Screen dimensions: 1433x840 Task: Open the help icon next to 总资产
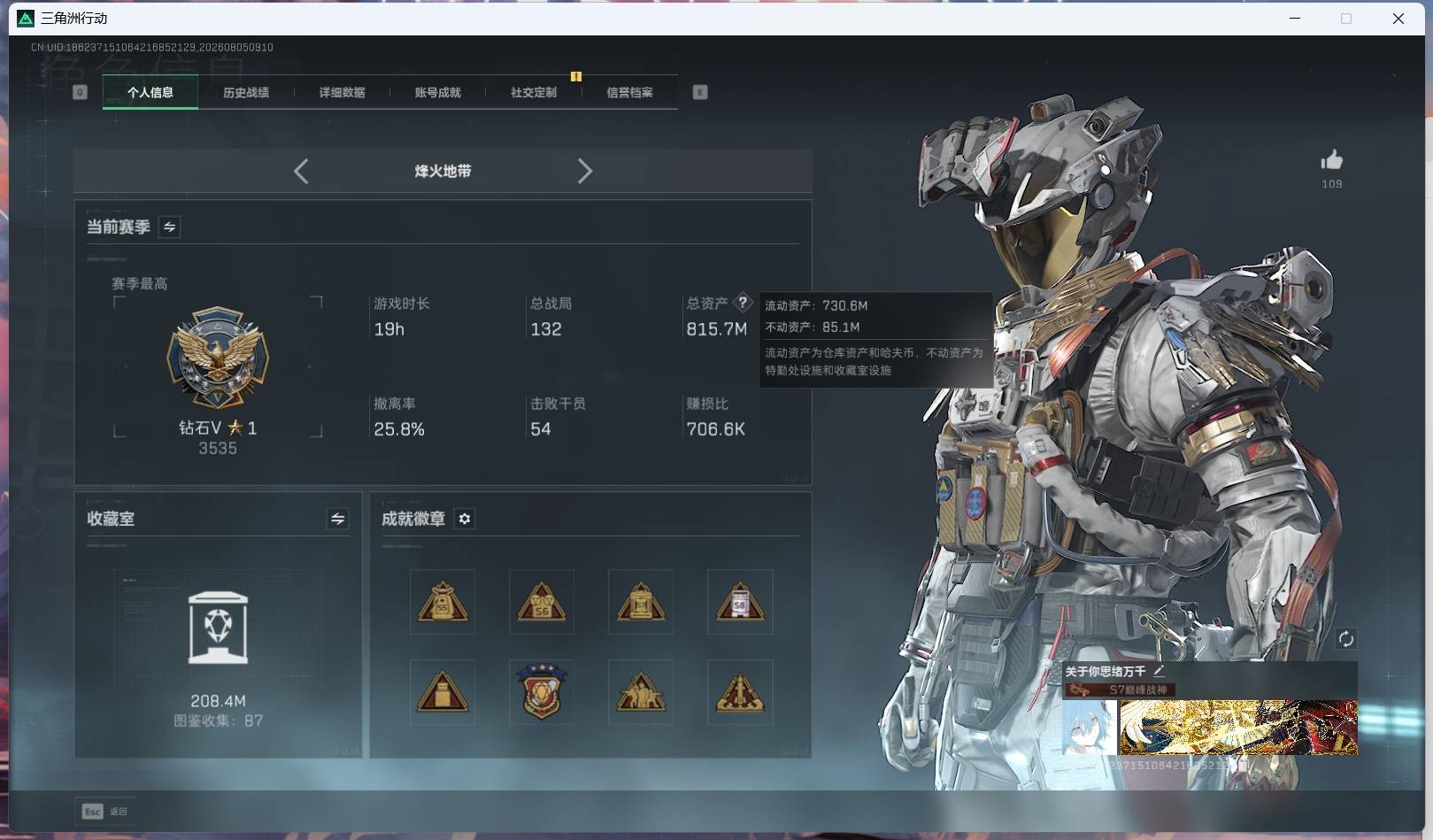(743, 302)
